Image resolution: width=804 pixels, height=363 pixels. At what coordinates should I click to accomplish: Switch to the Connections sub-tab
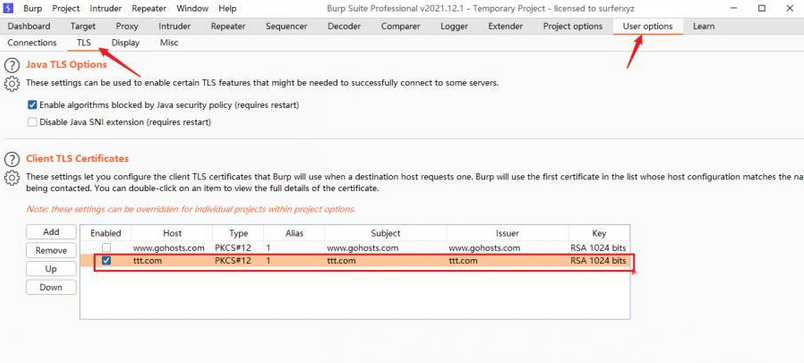(x=32, y=43)
